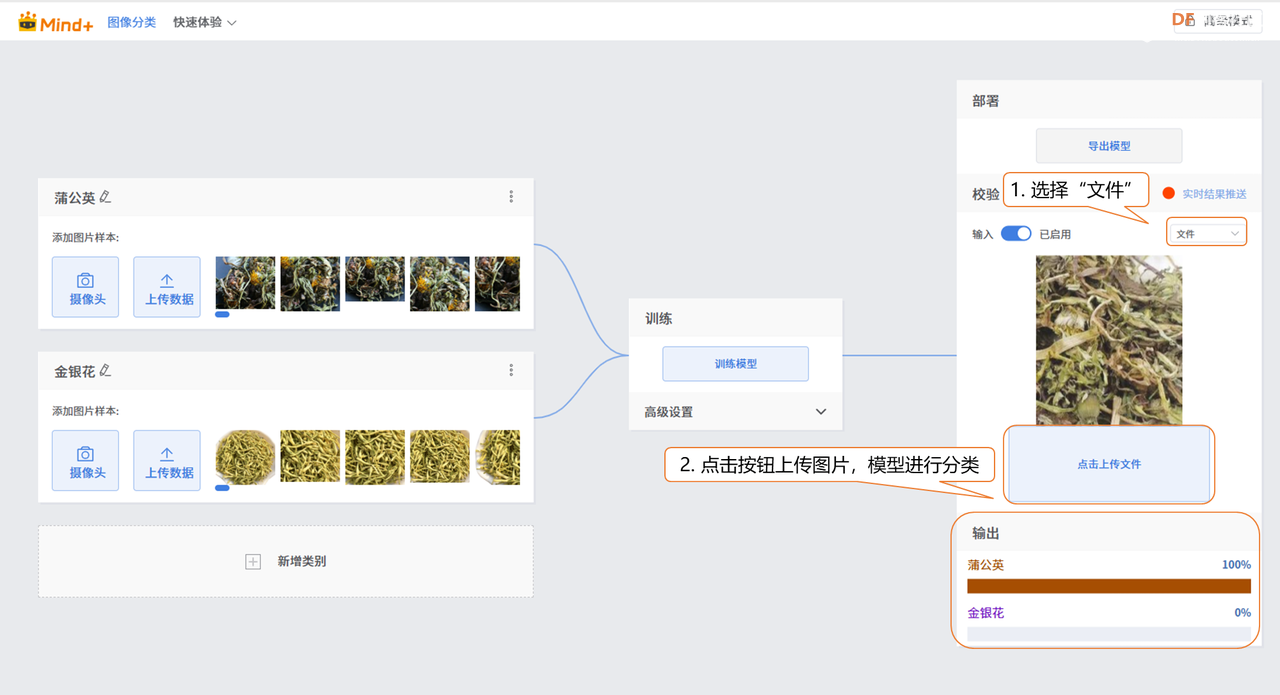
Task: Select the 图像分类 tab
Action: tap(131, 22)
